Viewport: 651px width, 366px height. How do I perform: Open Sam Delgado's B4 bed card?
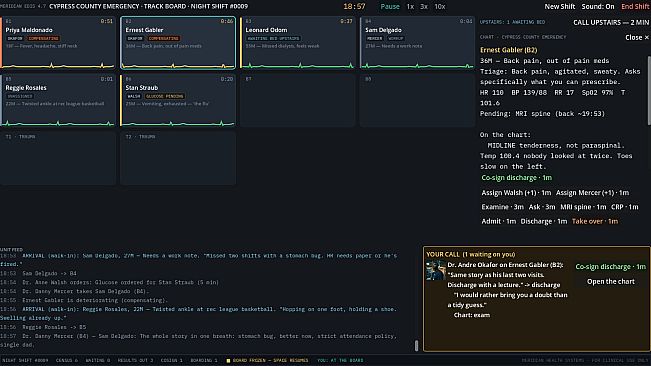pyautogui.click(x=417, y=43)
